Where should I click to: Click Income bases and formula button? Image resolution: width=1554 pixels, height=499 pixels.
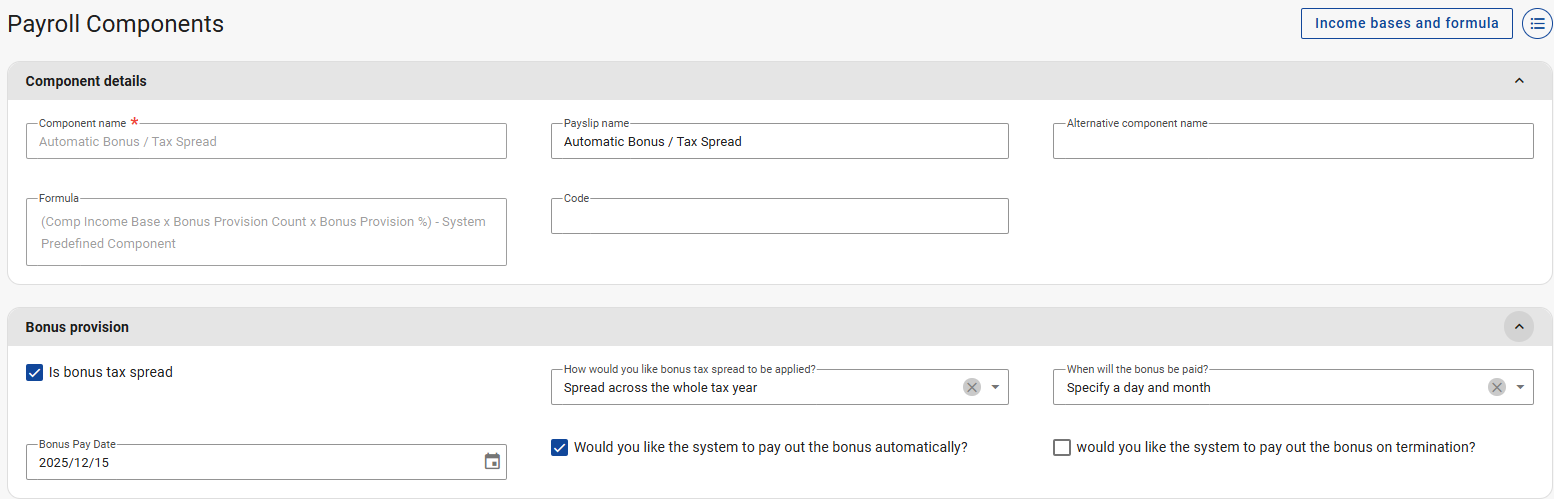(x=1406, y=23)
